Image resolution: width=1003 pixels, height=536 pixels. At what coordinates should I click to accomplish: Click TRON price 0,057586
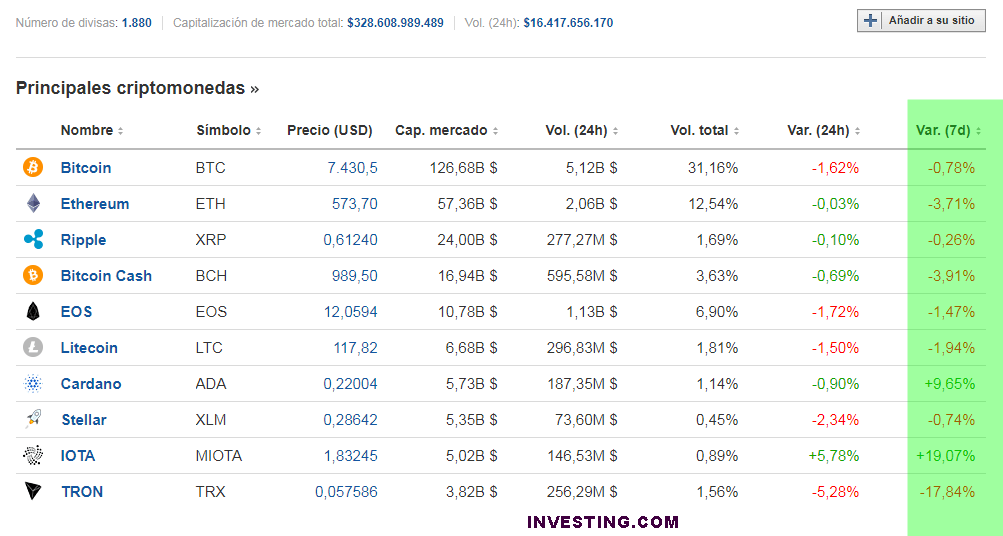[346, 491]
